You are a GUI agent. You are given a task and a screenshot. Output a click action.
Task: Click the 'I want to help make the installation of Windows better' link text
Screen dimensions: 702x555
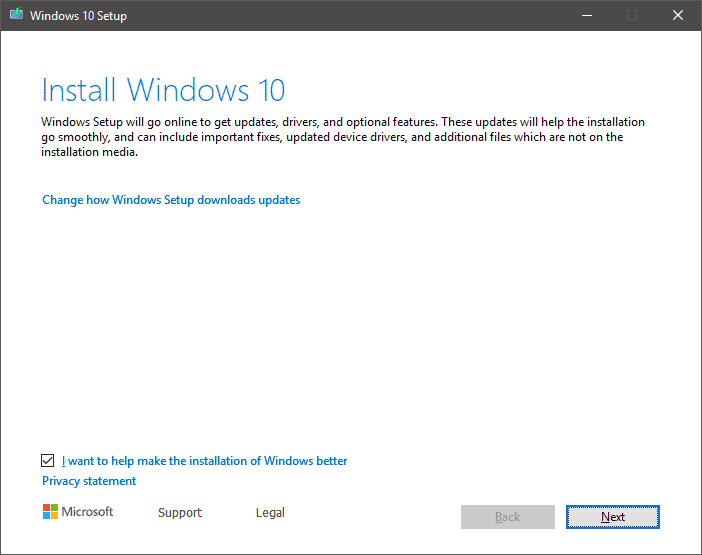tap(204, 461)
